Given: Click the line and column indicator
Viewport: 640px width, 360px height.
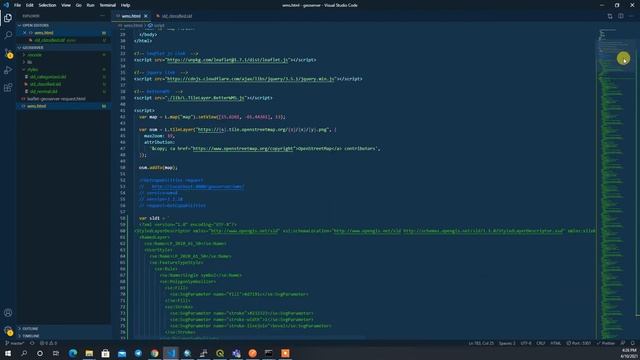Looking at the screenshot, I should click(481, 343).
